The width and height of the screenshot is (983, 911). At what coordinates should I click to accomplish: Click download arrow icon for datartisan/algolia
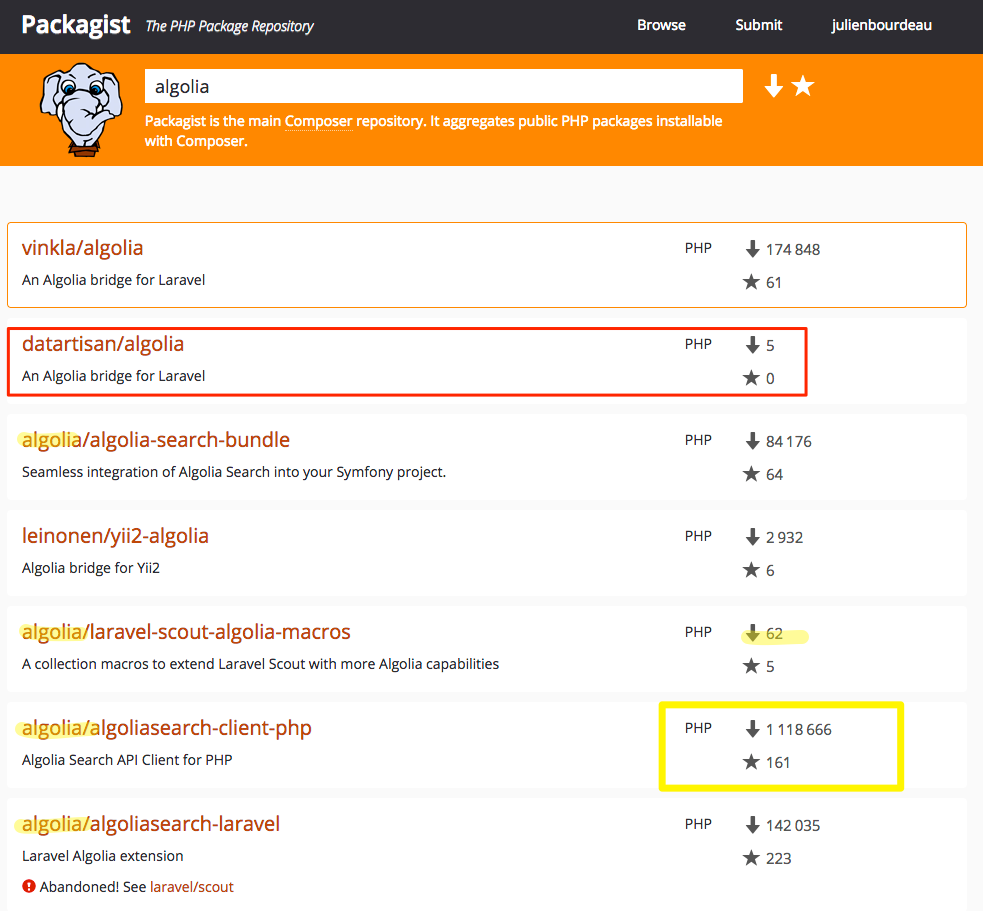(x=752, y=345)
